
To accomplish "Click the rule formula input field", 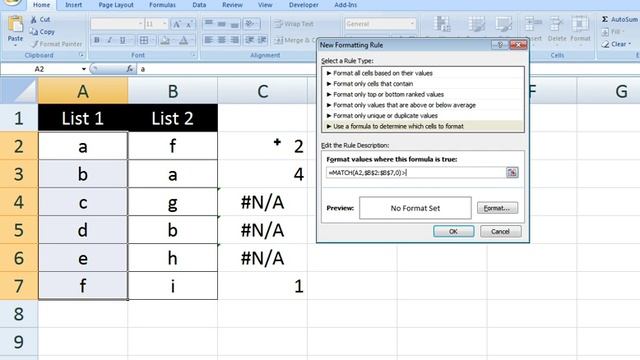I will [x=416, y=173].
